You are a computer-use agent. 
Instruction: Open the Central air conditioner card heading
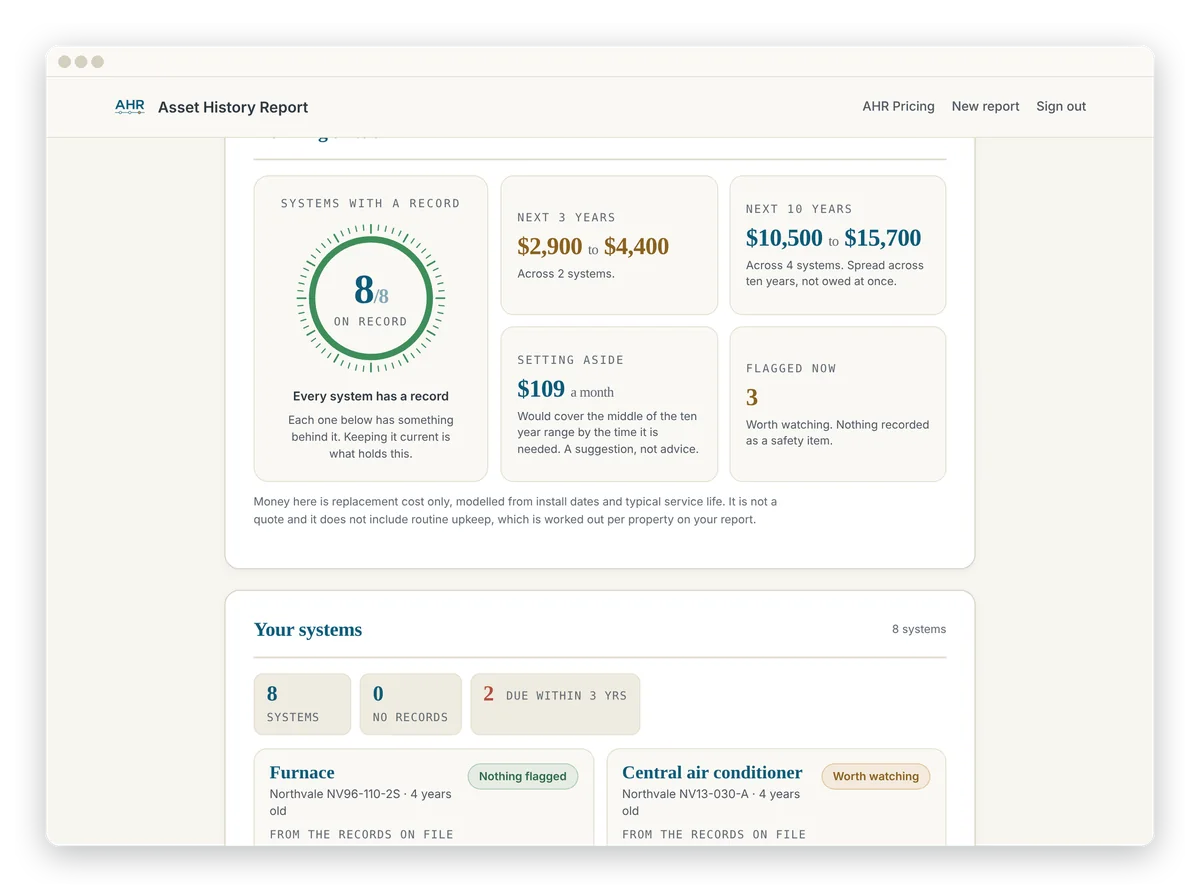pyautogui.click(x=712, y=772)
